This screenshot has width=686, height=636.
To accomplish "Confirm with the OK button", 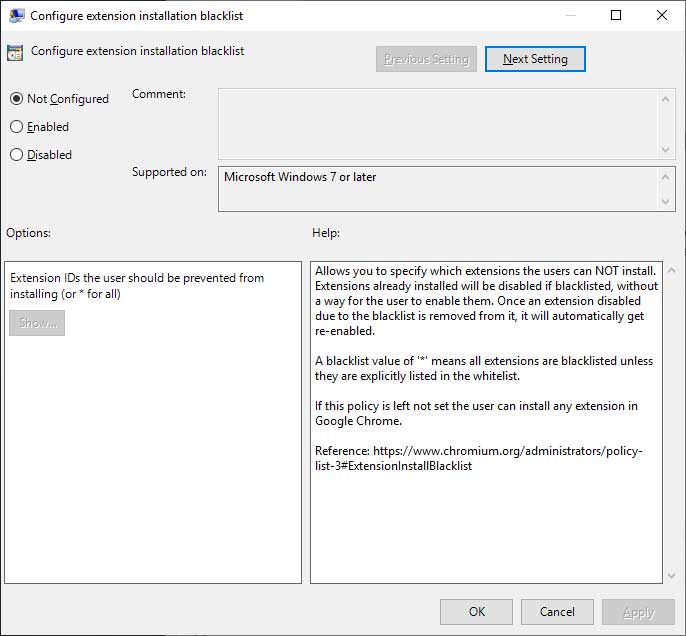I will (x=476, y=612).
